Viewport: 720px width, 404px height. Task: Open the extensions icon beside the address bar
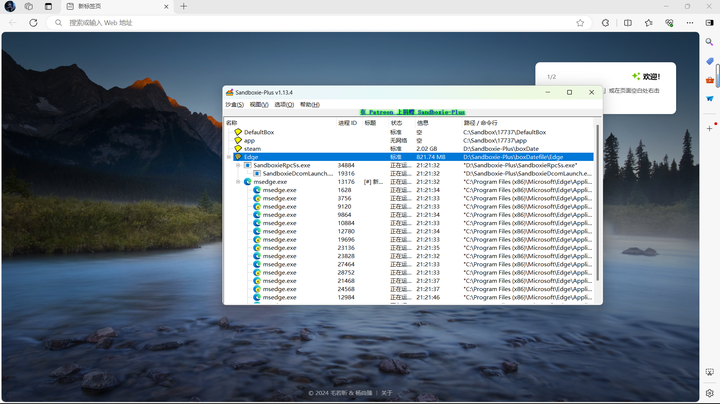(x=605, y=23)
